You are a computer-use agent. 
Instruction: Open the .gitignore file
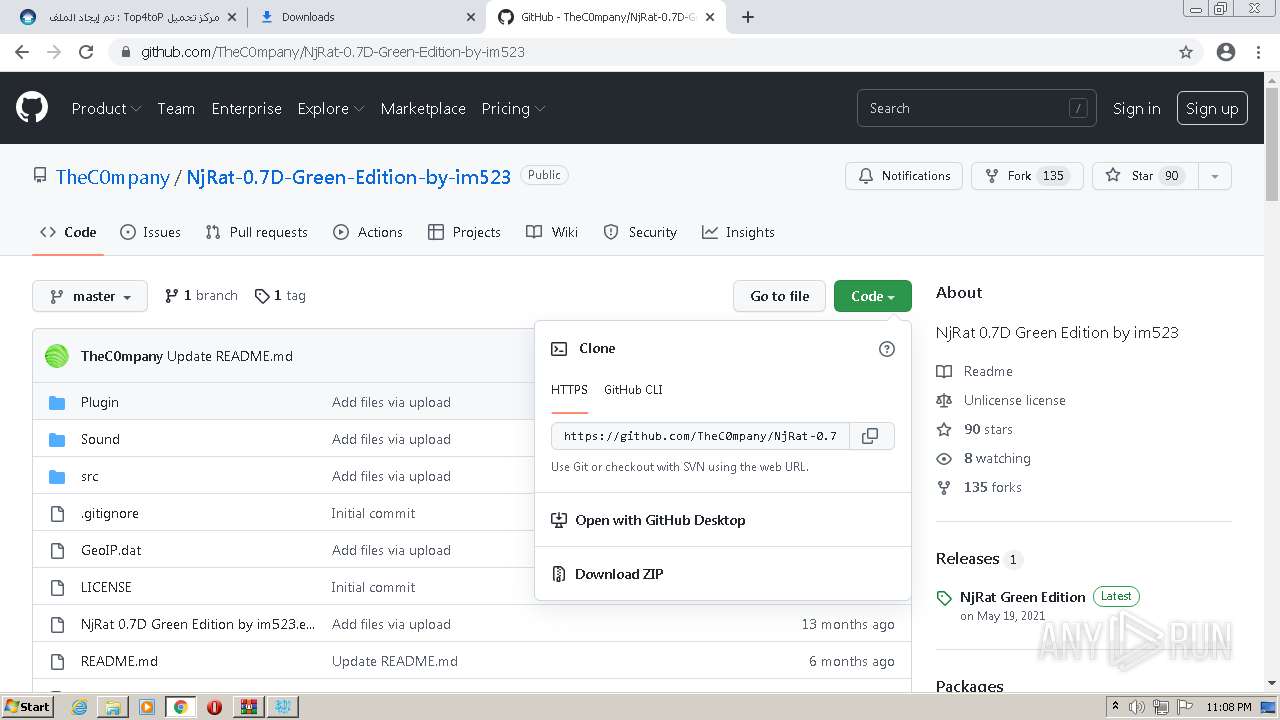110,513
